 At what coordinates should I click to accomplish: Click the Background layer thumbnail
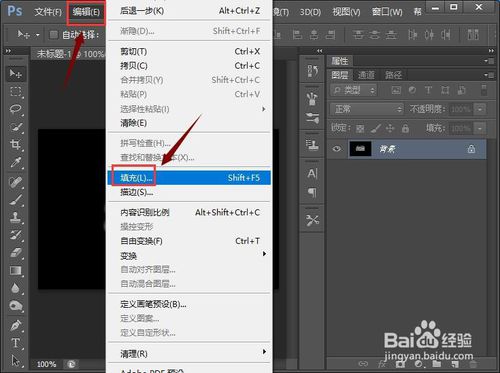360,149
